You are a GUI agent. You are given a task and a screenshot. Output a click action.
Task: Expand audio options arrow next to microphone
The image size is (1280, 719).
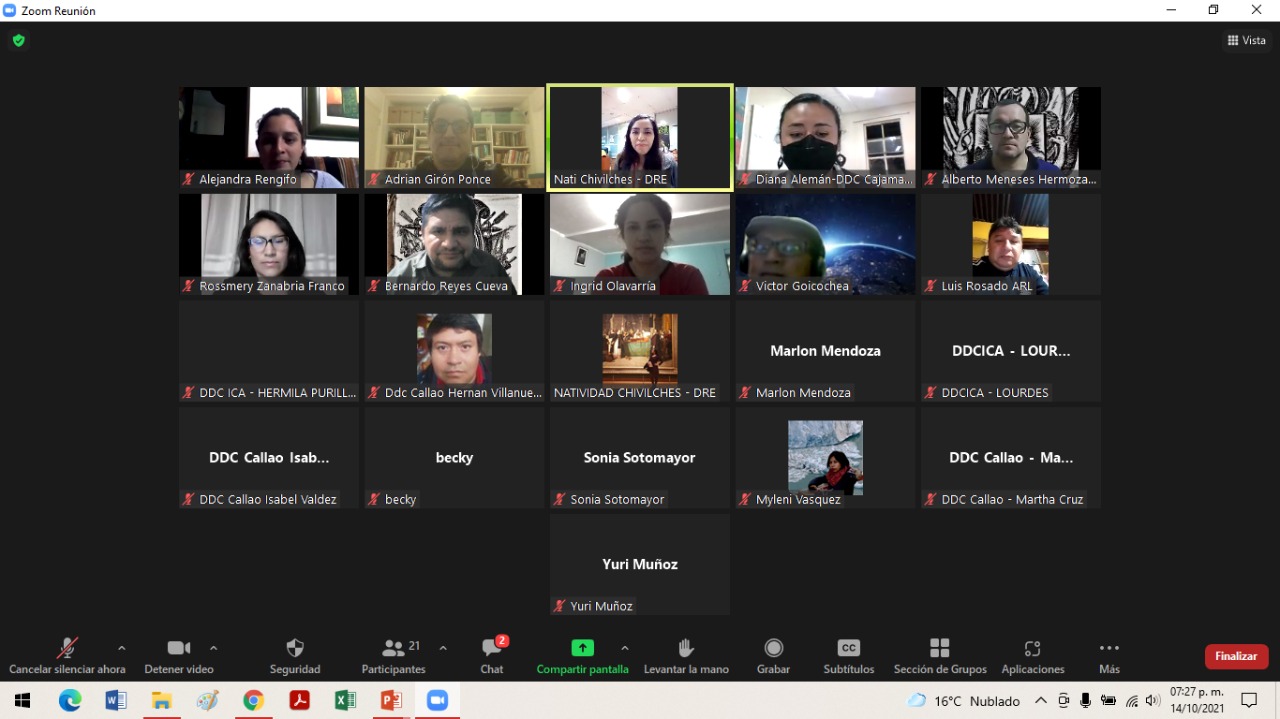point(122,648)
